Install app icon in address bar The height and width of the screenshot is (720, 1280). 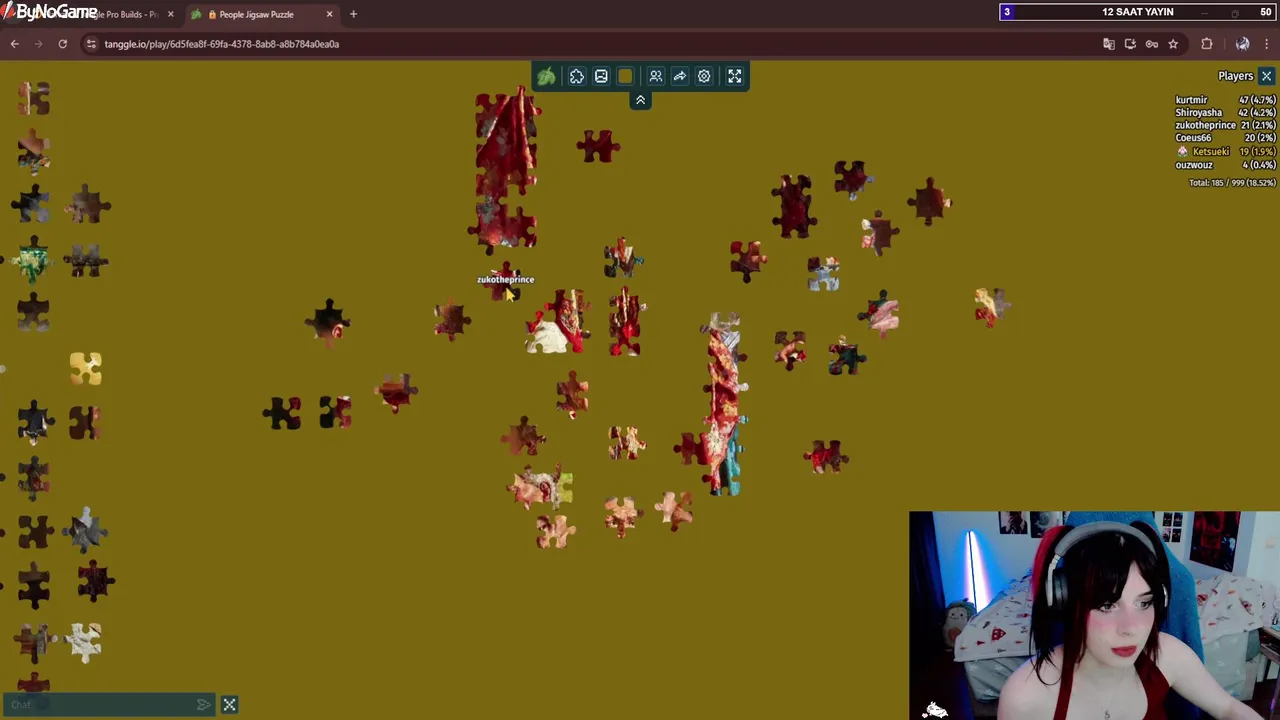click(x=1130, y=44)
